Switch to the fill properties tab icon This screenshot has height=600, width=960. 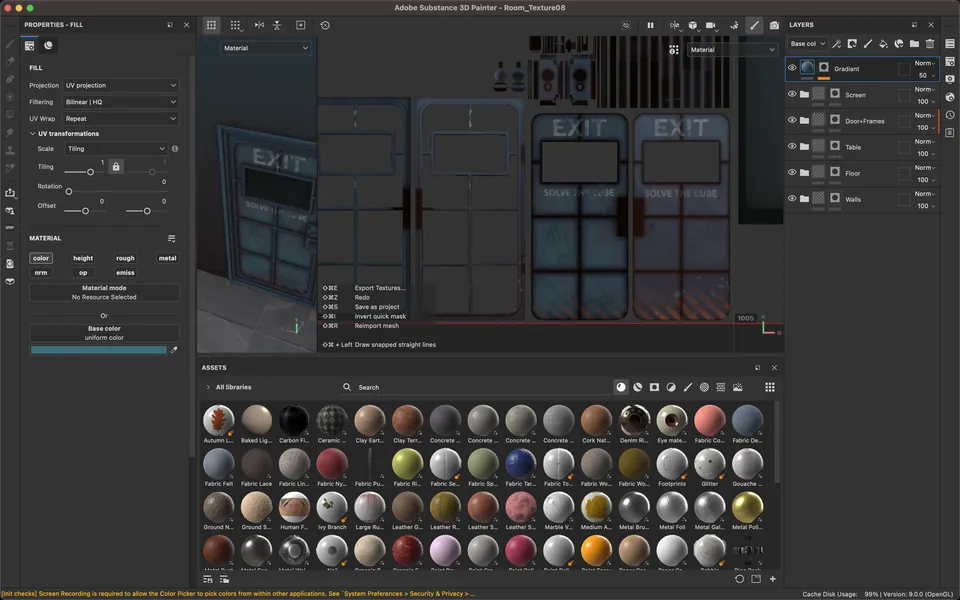(29, 45)
